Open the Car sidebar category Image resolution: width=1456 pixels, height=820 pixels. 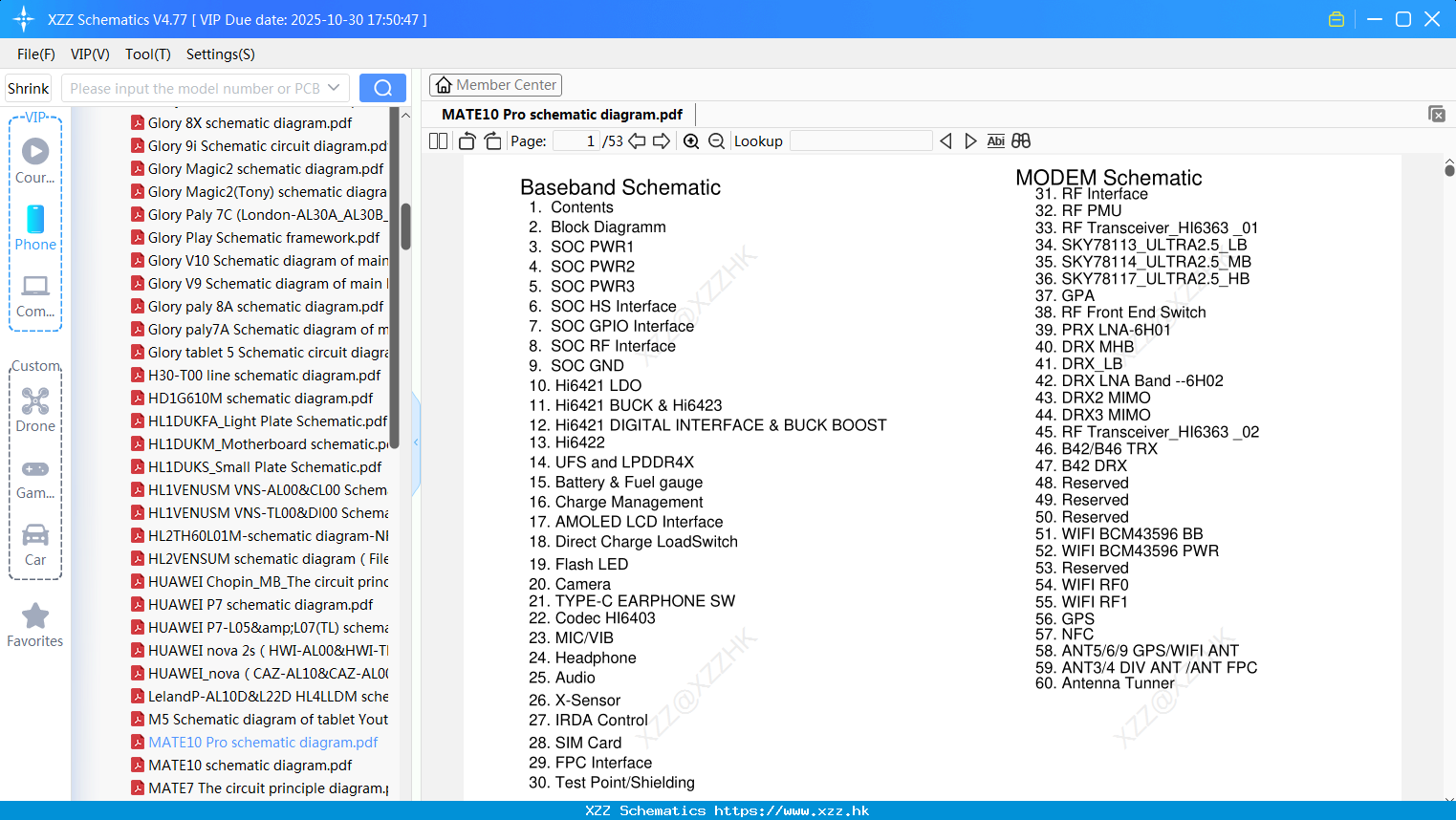[35, 545]
